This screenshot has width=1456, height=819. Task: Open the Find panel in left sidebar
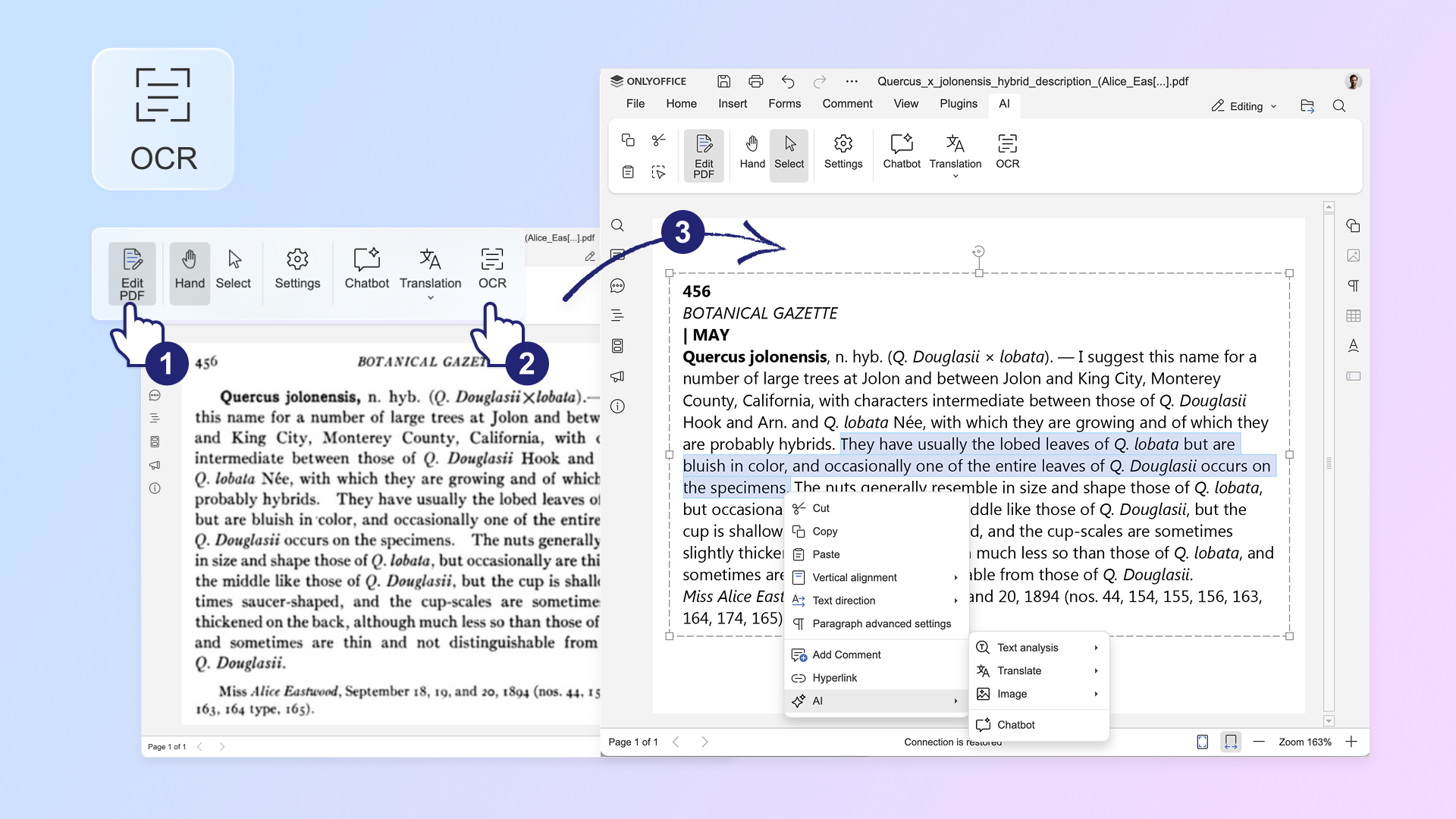click(x=617, y=225)
